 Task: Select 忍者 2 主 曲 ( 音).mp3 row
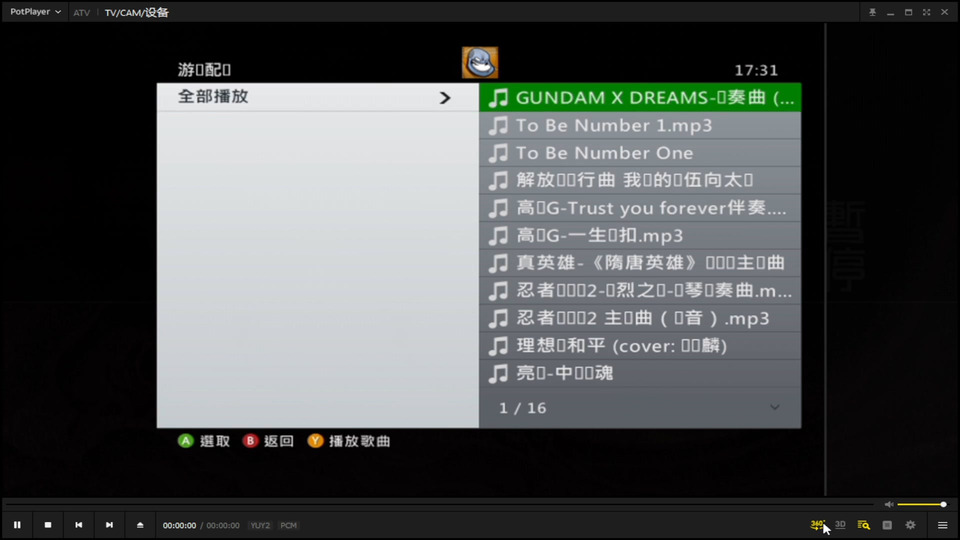[x=640, y=318]
